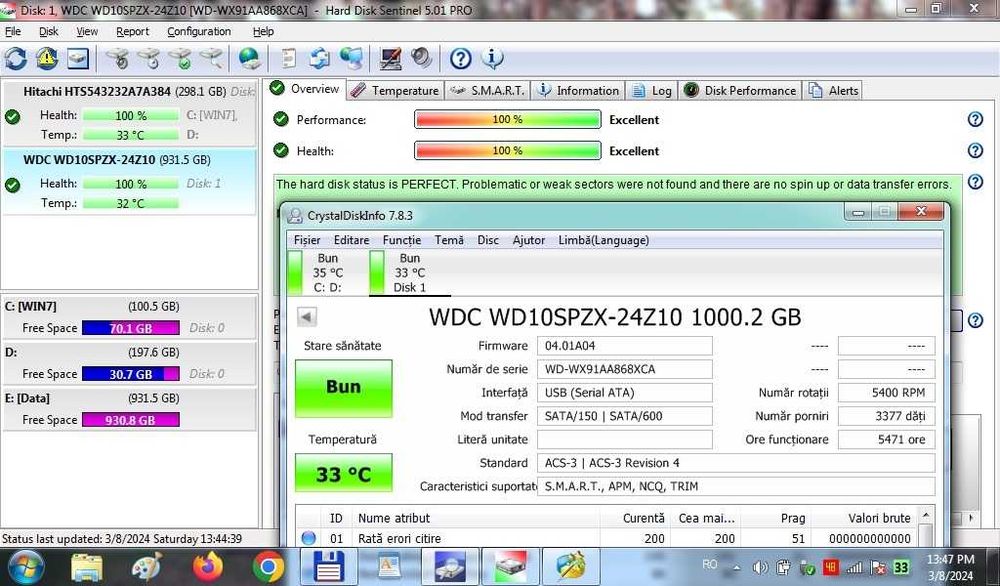Image resolution: width=1000 pixels, height=586 pixels.
Task: Click the status last updated text
Action: (122, 539)
